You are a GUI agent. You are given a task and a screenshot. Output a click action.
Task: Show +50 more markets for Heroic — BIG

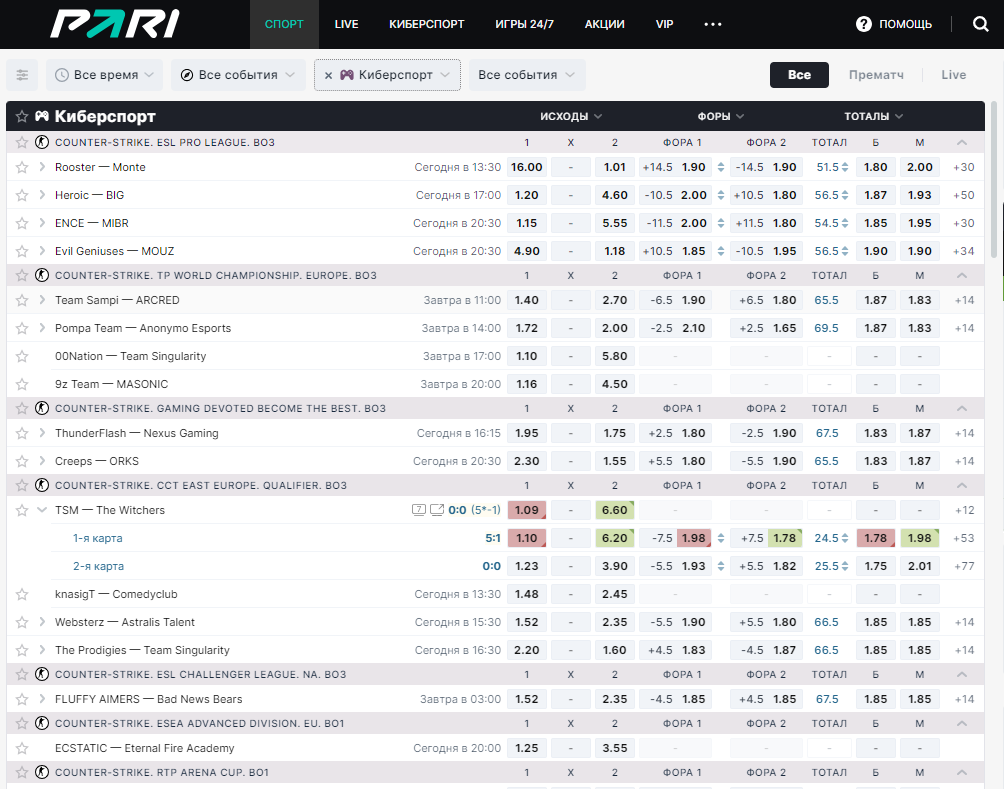(964, 195)
